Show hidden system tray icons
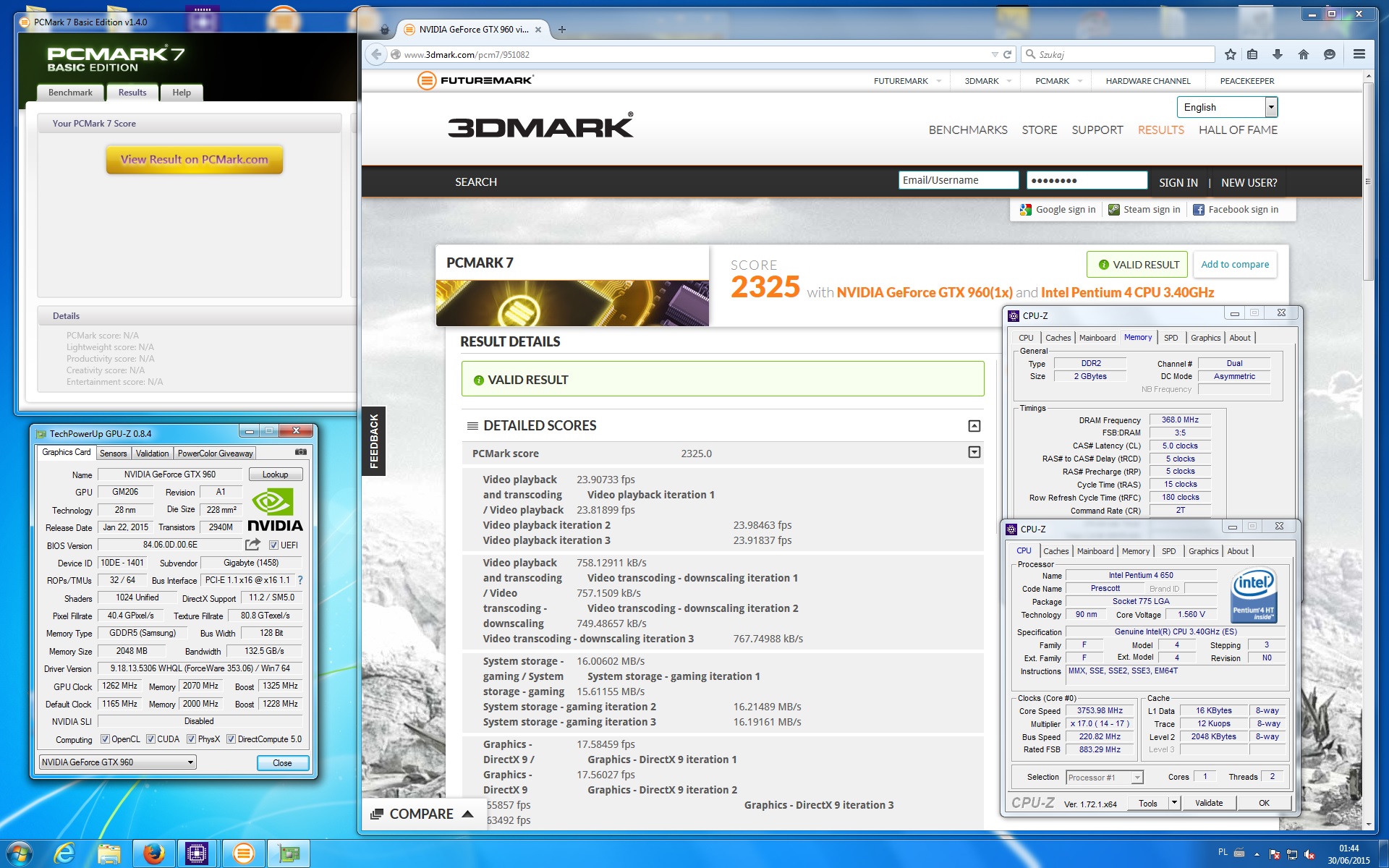The width and height of the screenshot is (1389, 868). coord(1256,854)
